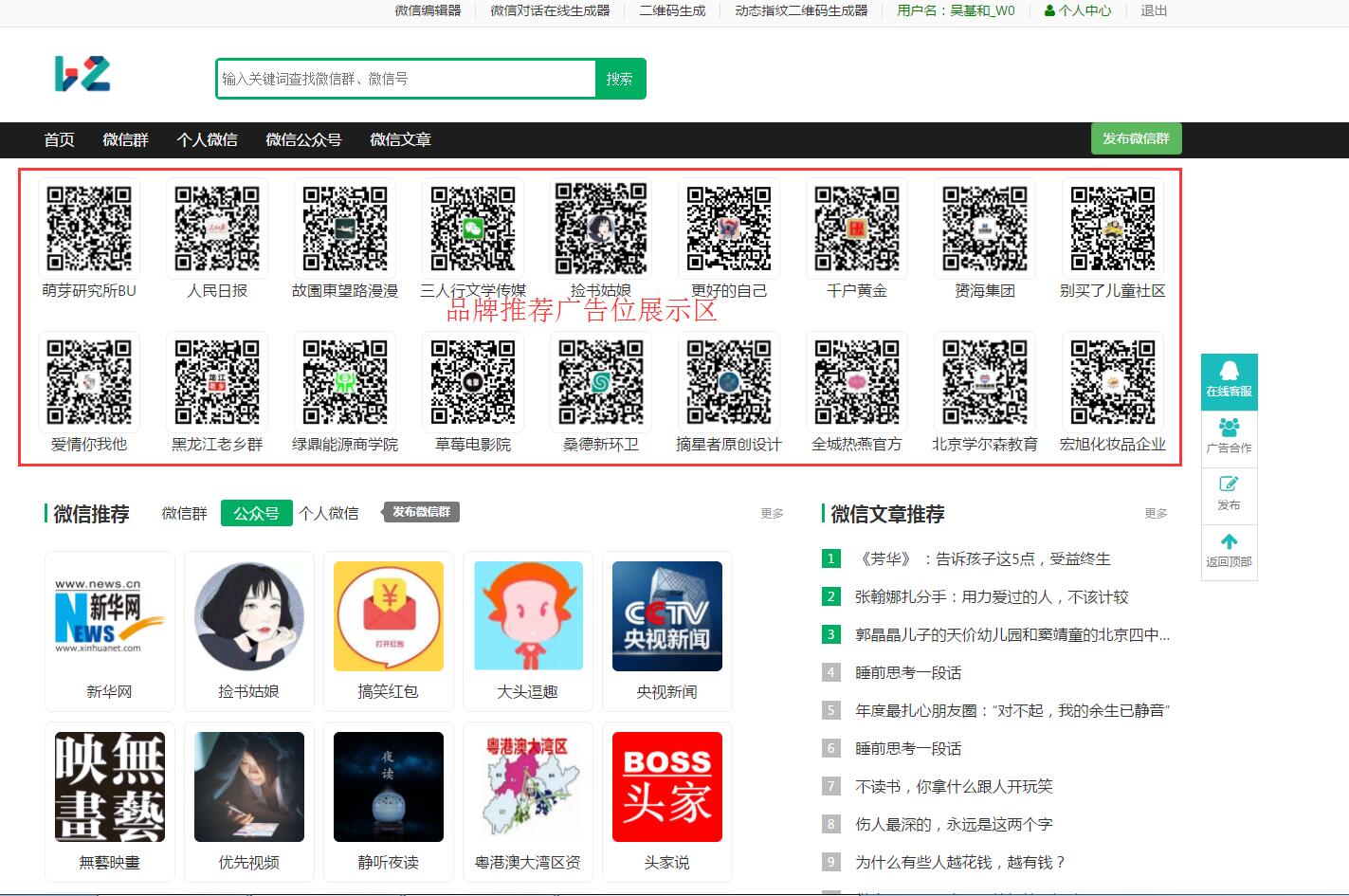Open 个人中心 user icon link
The width and height of the screenshot is (1349, 896).
pos(1077,10)
